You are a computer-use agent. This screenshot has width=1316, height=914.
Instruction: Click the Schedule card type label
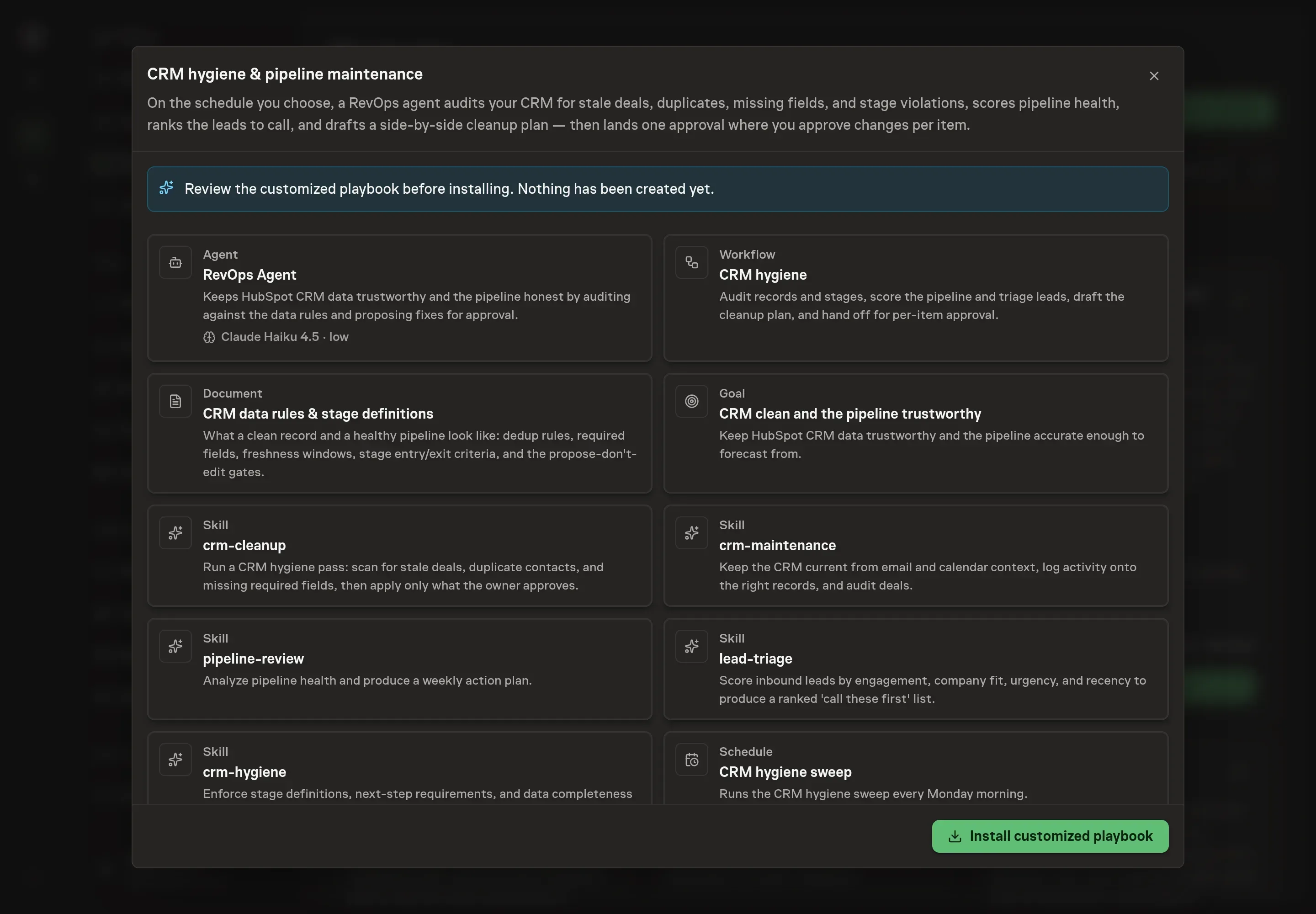click(x=746, y=752)
